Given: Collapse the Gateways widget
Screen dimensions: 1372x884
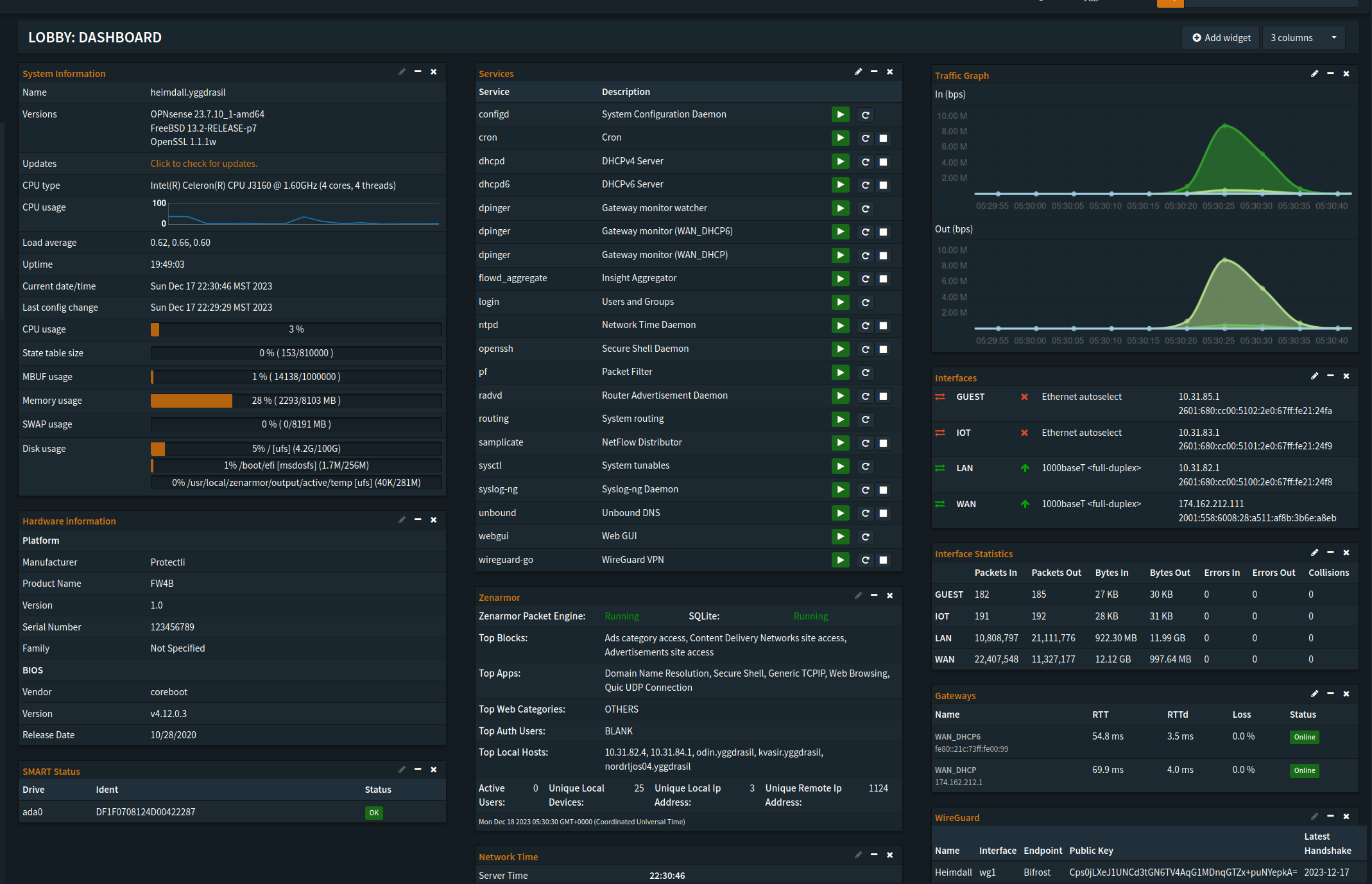Looking at the screenshot, I should pos(1330,694).
